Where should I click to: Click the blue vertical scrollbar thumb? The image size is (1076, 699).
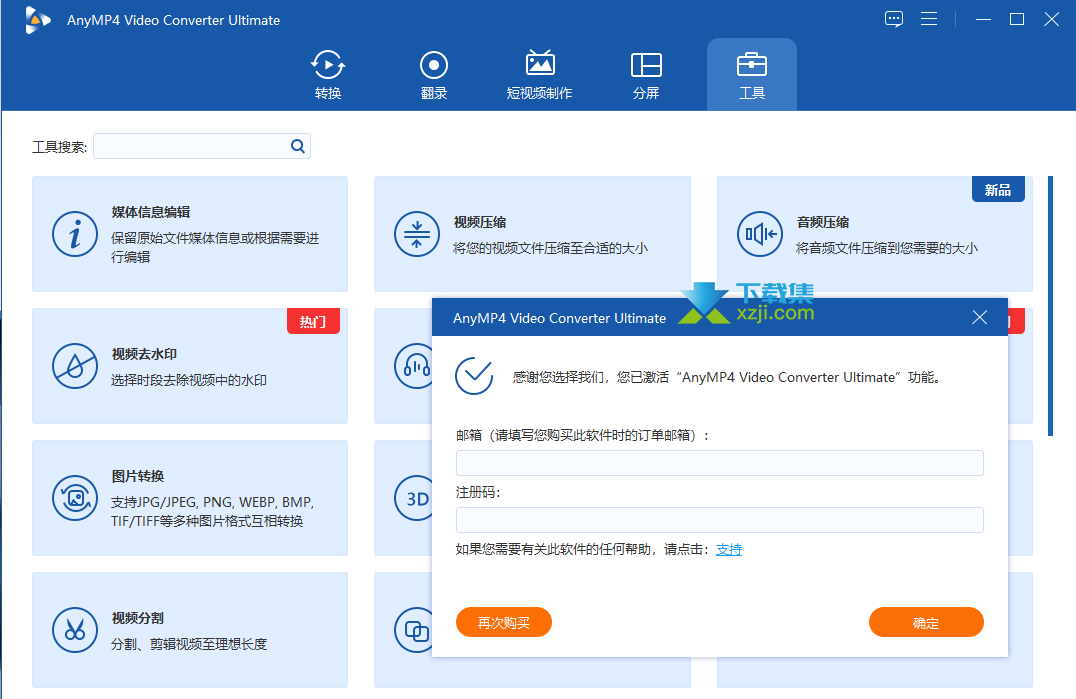[1050, 306]
